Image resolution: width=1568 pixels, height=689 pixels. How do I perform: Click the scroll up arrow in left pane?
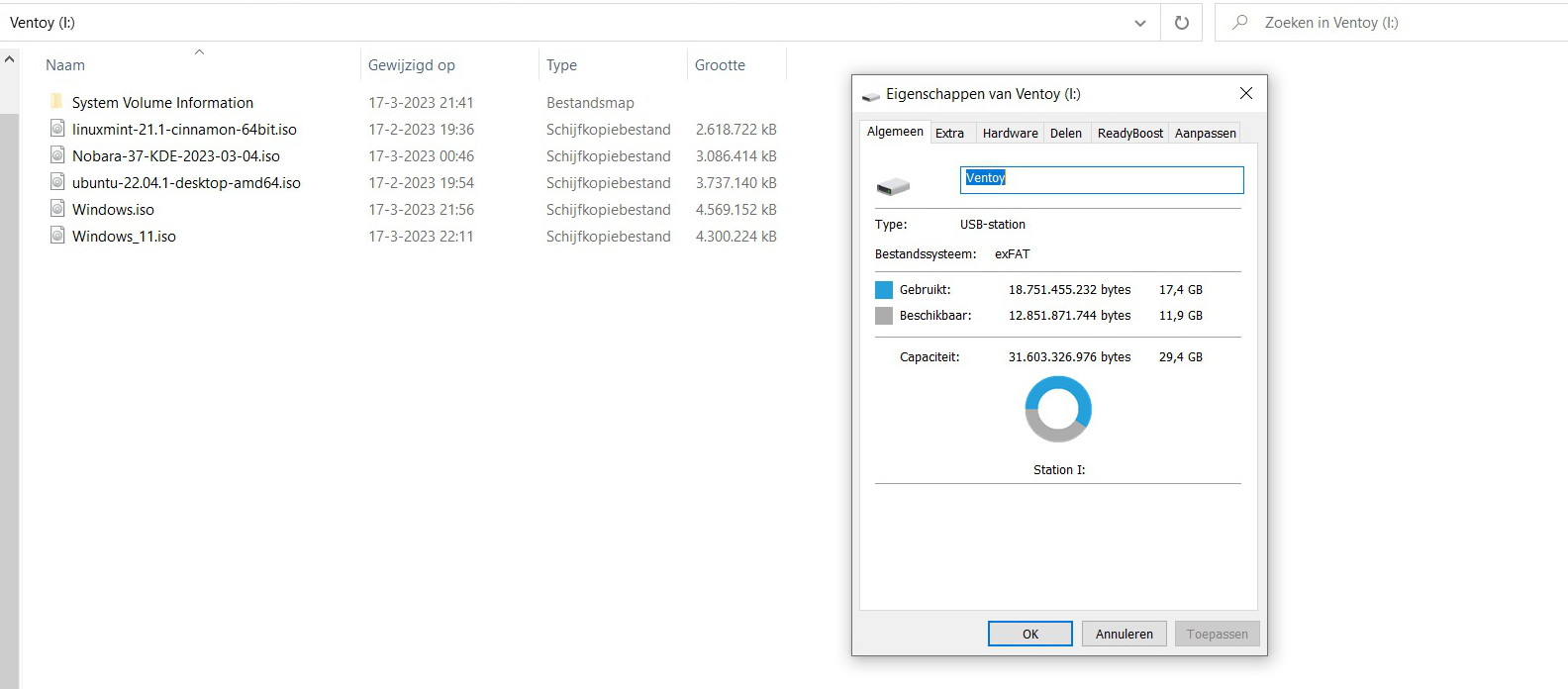9,59
